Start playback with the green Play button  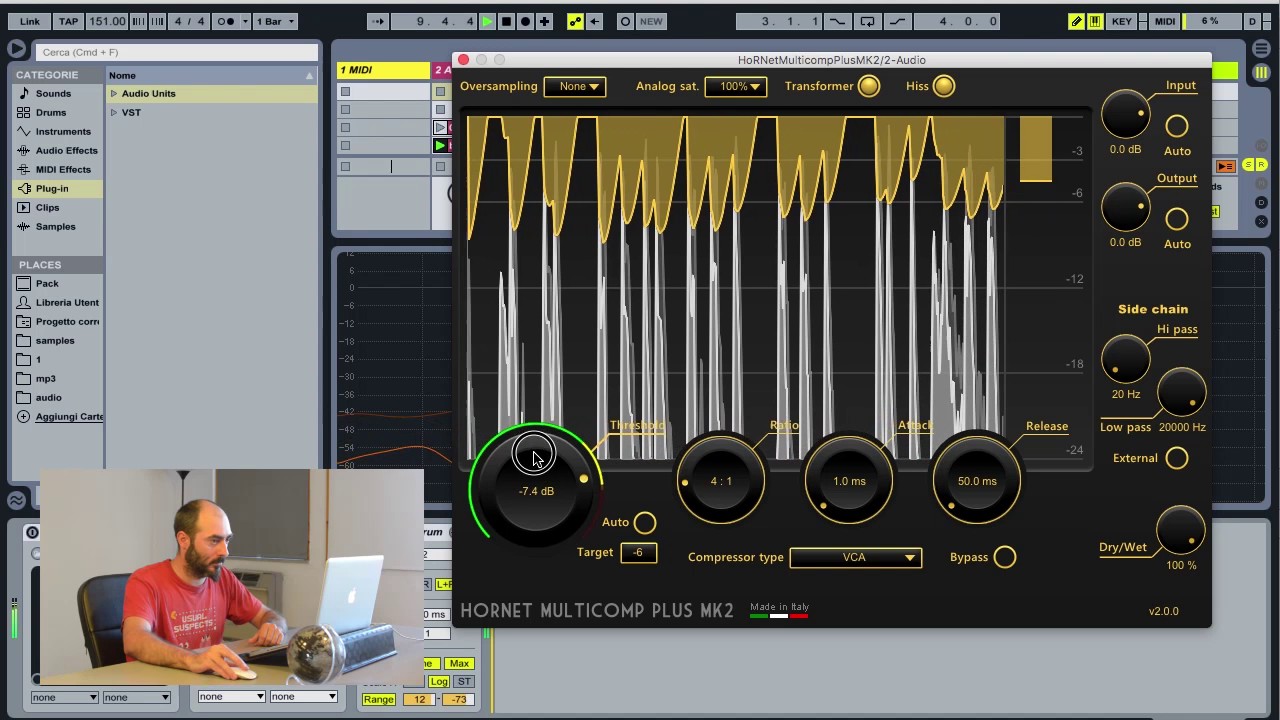point(487,21)
